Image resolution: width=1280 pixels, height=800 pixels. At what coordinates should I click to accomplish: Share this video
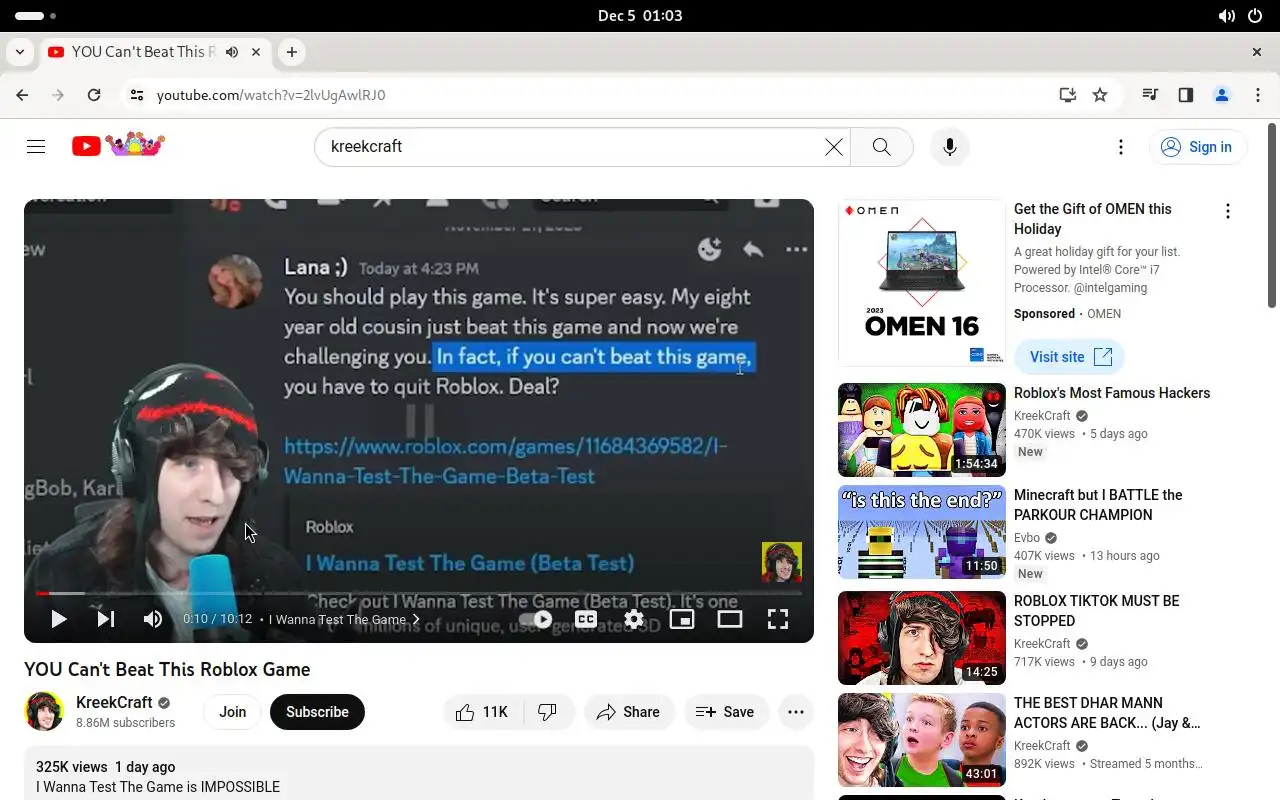pyautogui.click(x=628, y=712)
